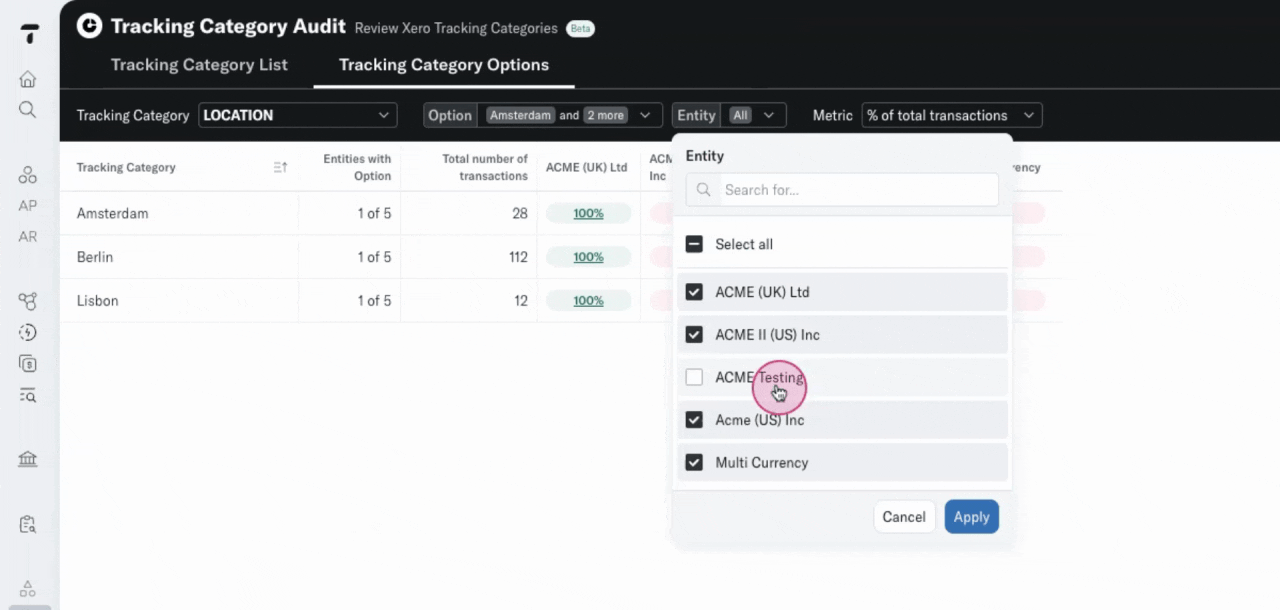Open the AR section in the sidebar
This screenshot has height=610, width=1280.
28,237
